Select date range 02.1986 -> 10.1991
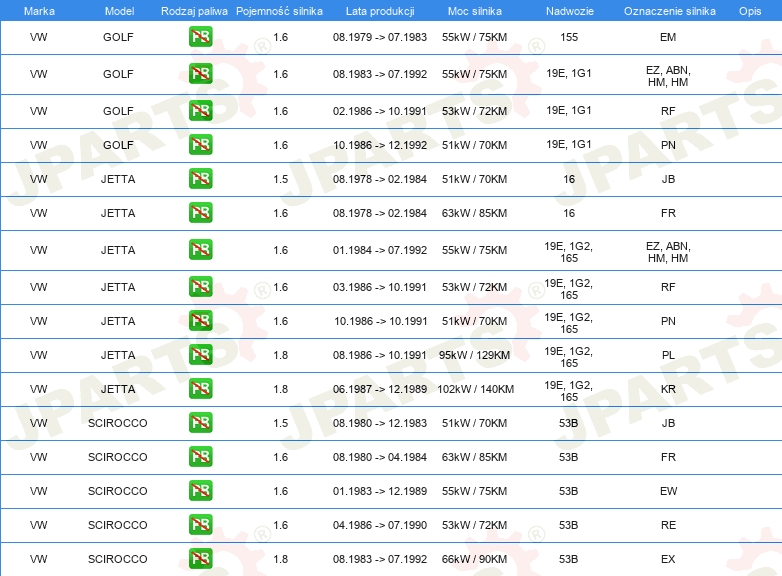 coord(380,111)
